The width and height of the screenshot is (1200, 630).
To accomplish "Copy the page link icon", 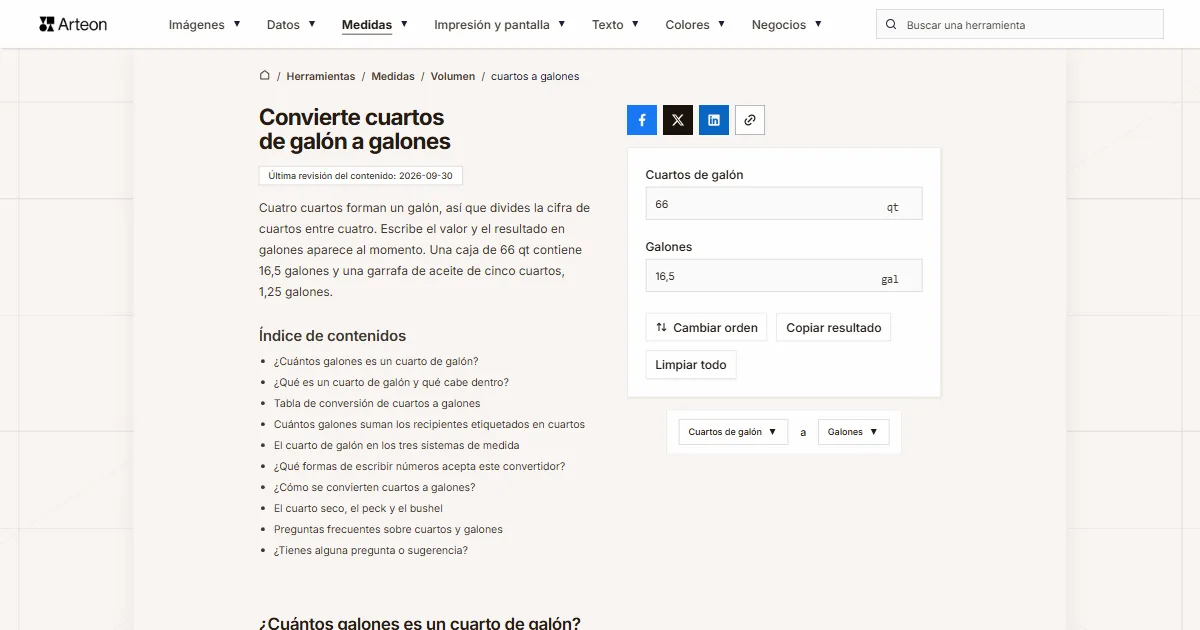I will (750, 120).
